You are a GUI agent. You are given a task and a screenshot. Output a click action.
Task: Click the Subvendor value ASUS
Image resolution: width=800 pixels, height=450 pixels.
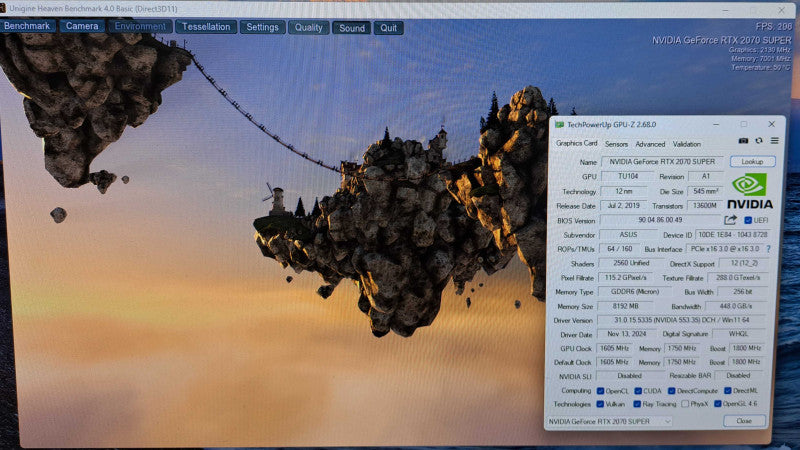(x=628, y=235)
